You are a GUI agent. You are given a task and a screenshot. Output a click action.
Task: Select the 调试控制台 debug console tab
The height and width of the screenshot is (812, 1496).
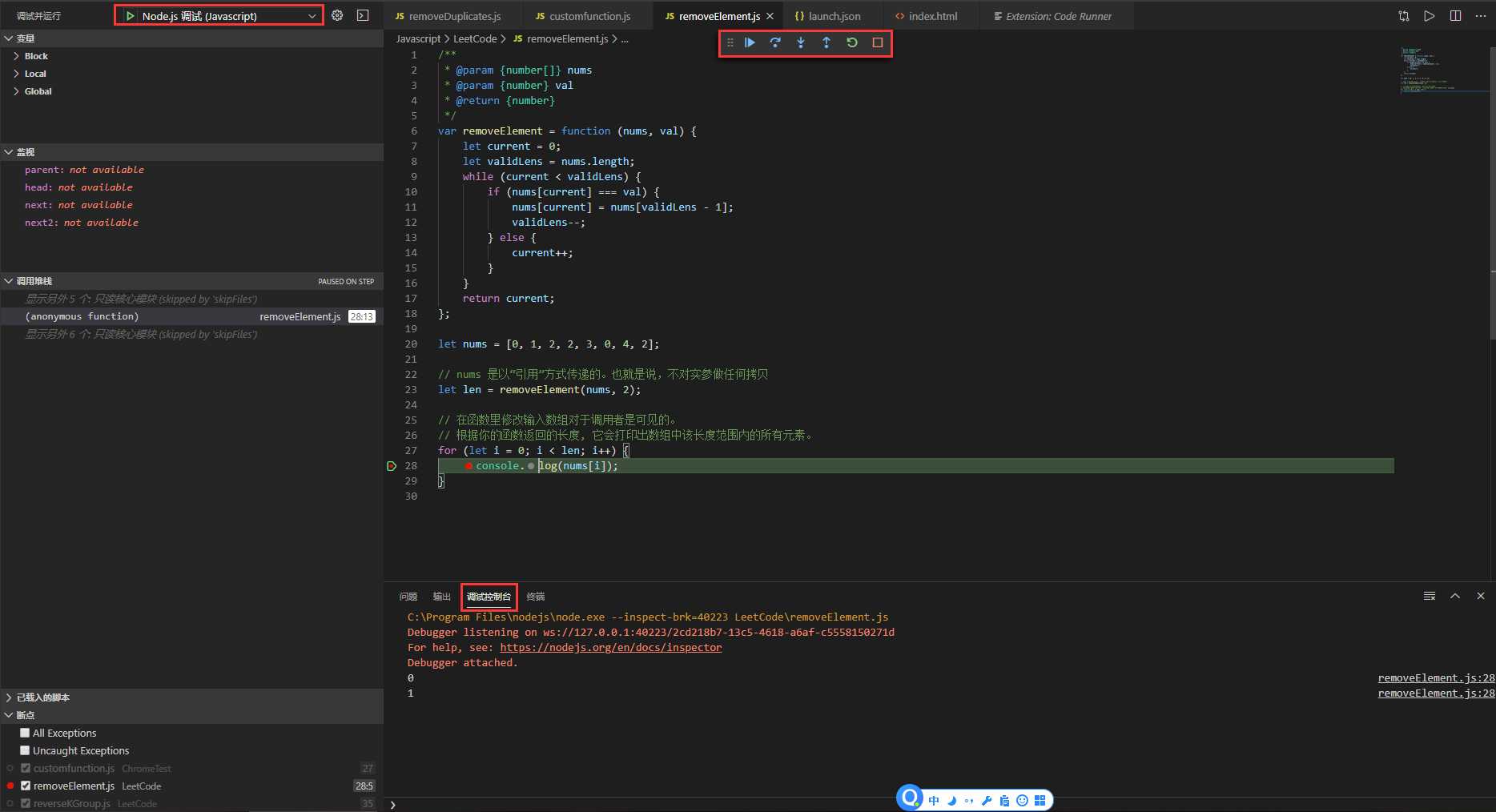489,597
